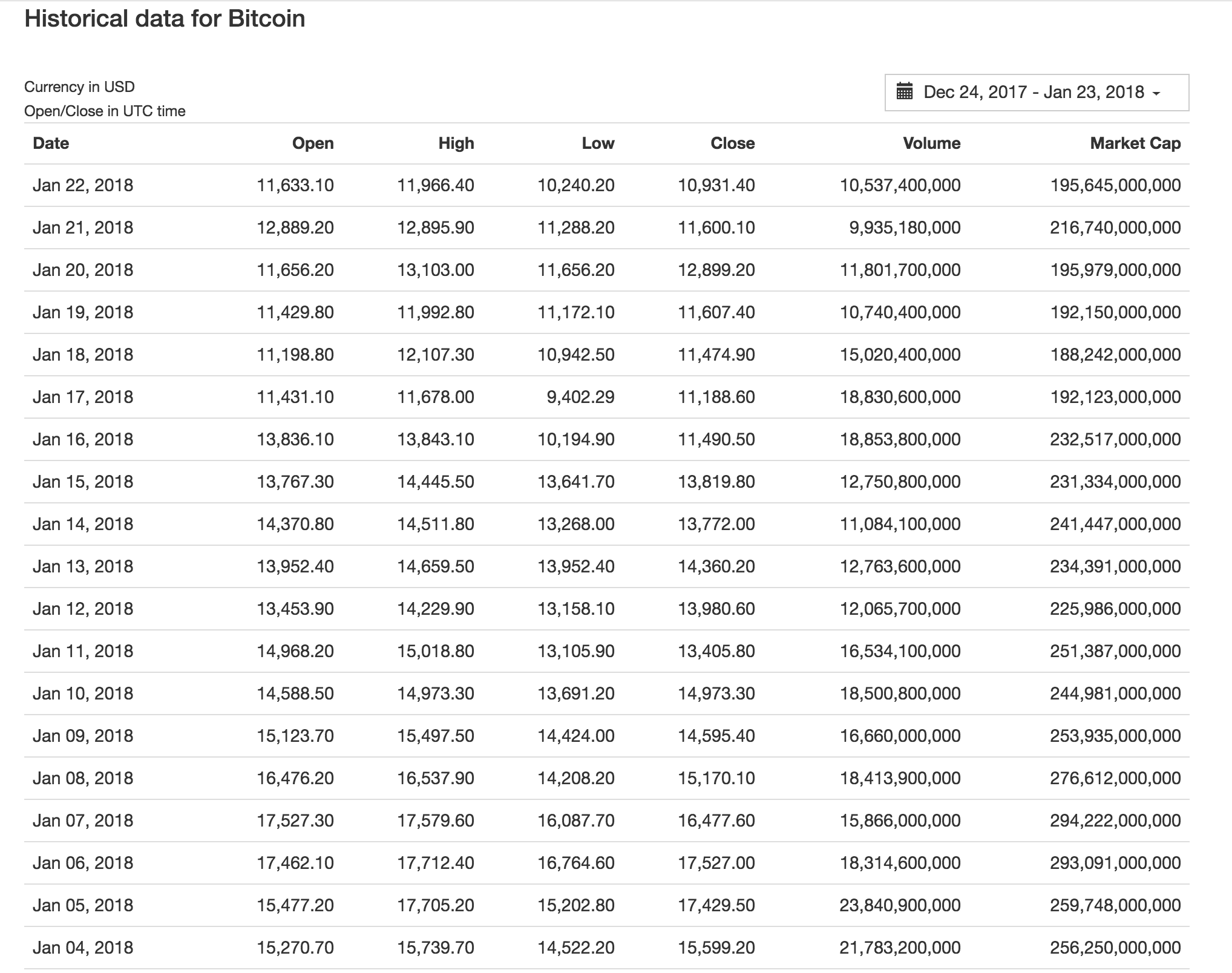Select the Jan 16, 2018 date cell
The image size is (1232, 973).
point(83,439)
